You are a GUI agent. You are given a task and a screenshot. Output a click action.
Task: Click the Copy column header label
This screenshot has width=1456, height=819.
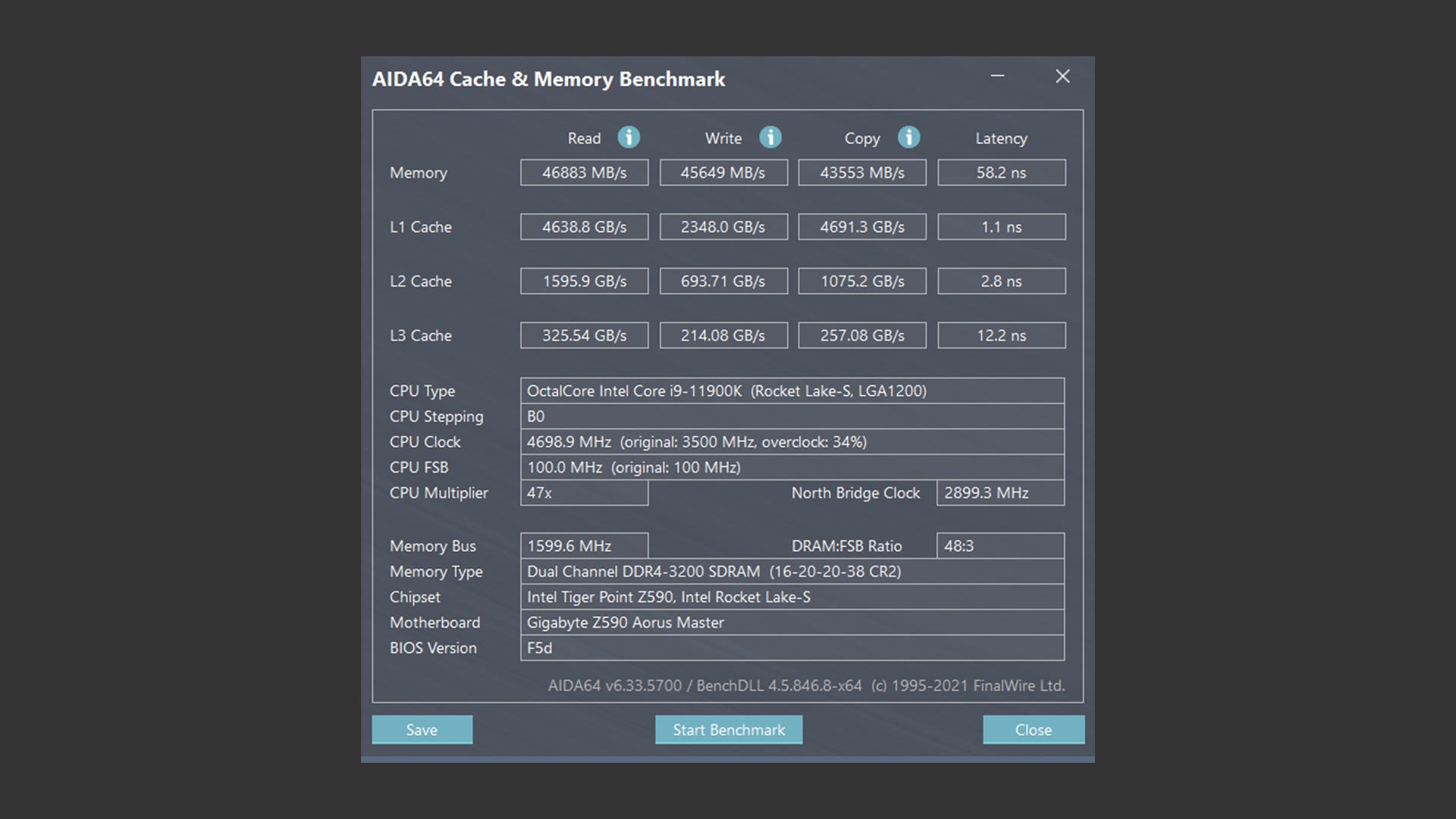click(862, 139)
